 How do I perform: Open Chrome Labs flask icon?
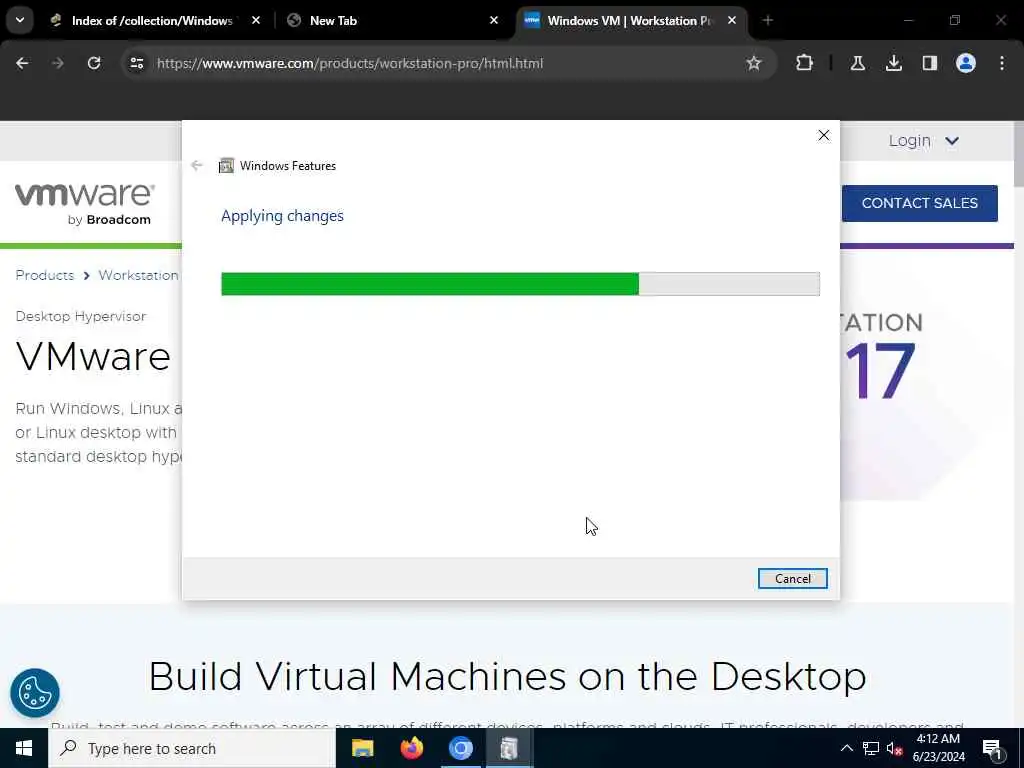[857, 63]
